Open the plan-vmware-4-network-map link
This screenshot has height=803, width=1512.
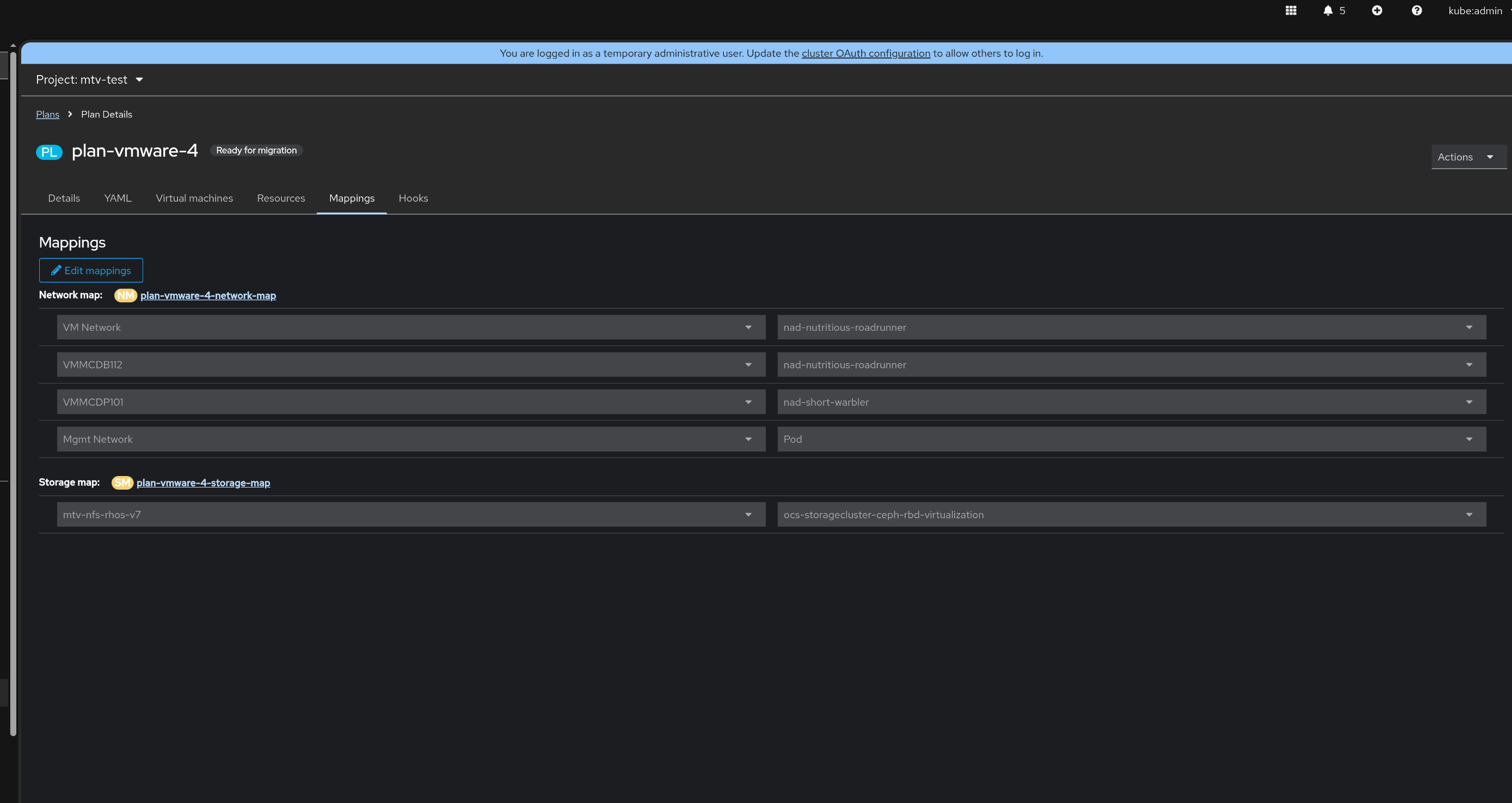pyautogui.click(x=208, y=295)
